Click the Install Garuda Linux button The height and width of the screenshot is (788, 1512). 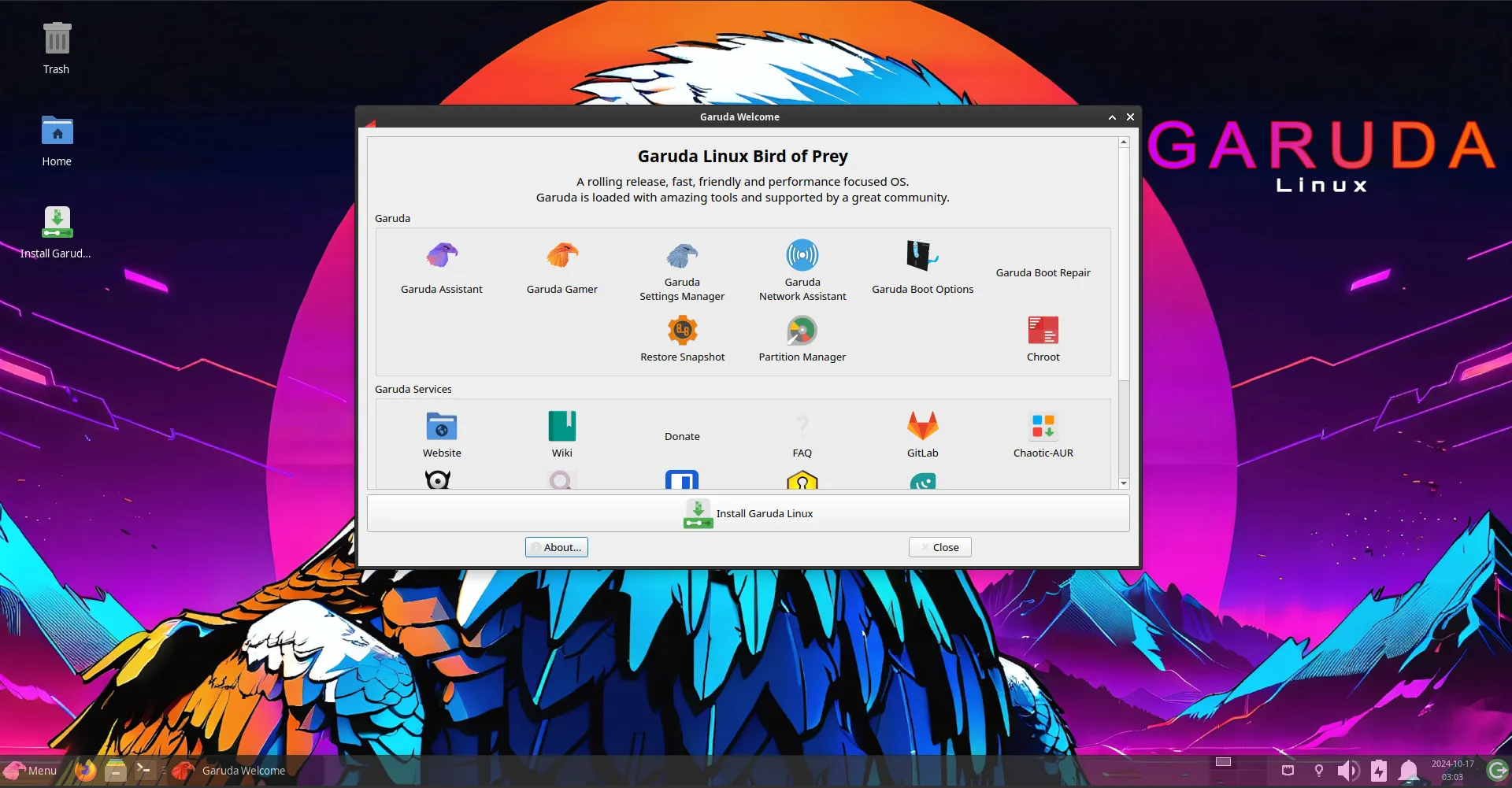pos(748,513)
